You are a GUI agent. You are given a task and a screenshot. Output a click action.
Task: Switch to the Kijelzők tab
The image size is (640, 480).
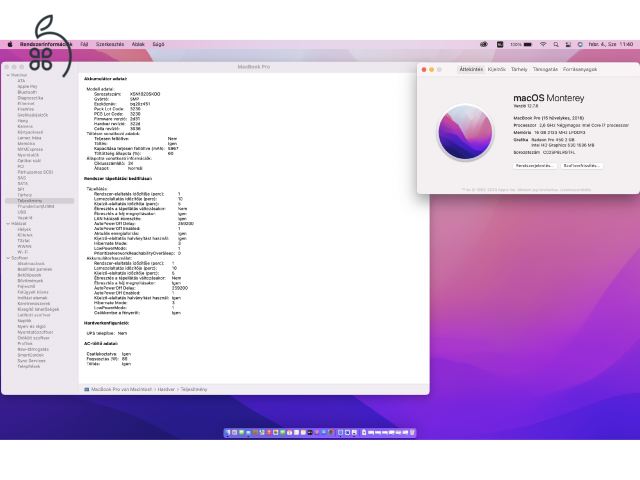click(x=497, y=69)
